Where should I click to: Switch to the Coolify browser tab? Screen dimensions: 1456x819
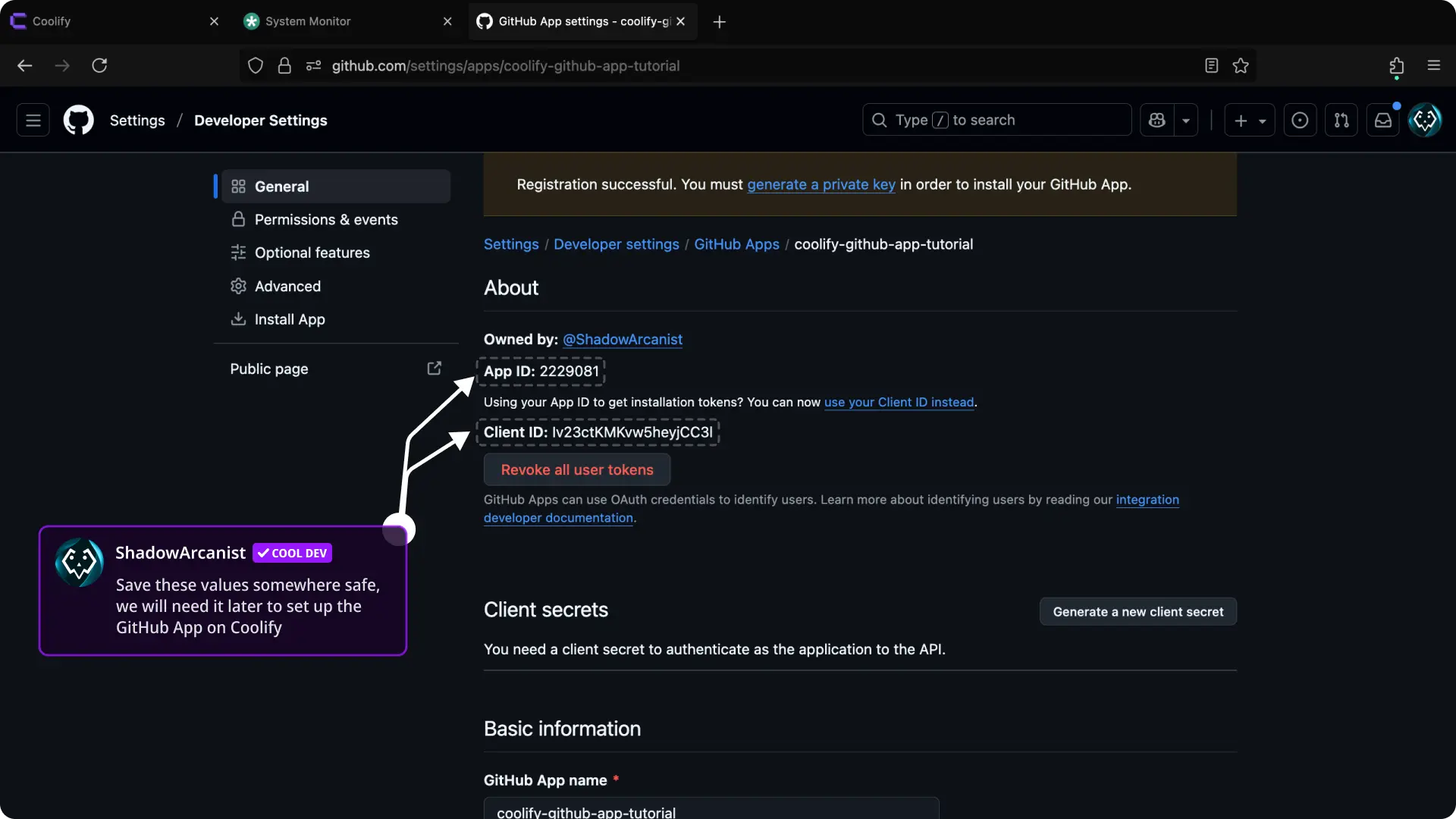click(x=106, y=21)
